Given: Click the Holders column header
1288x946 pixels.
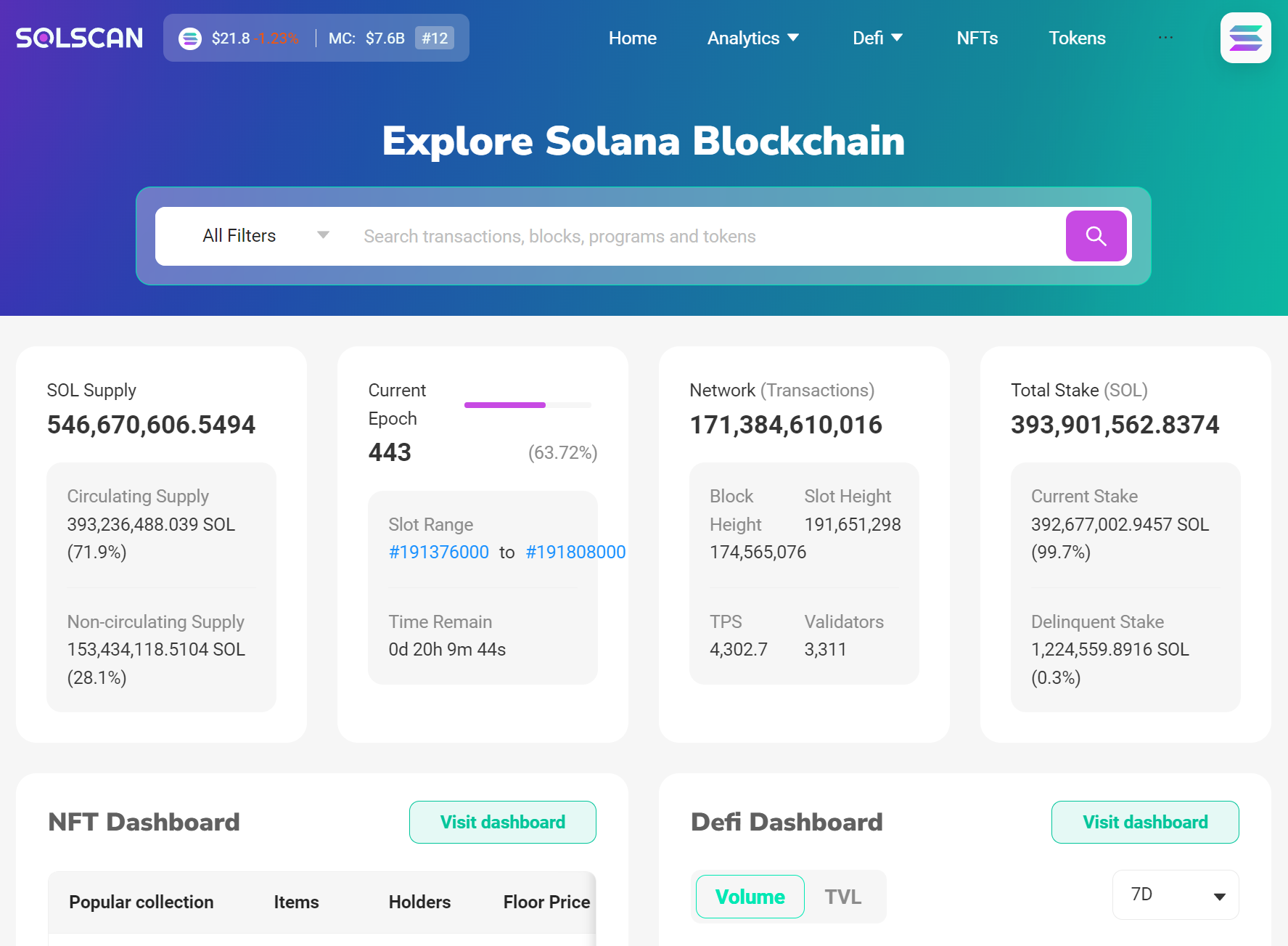Looking at the screenshot, I should pyautogui.click(x=419, y=902).
